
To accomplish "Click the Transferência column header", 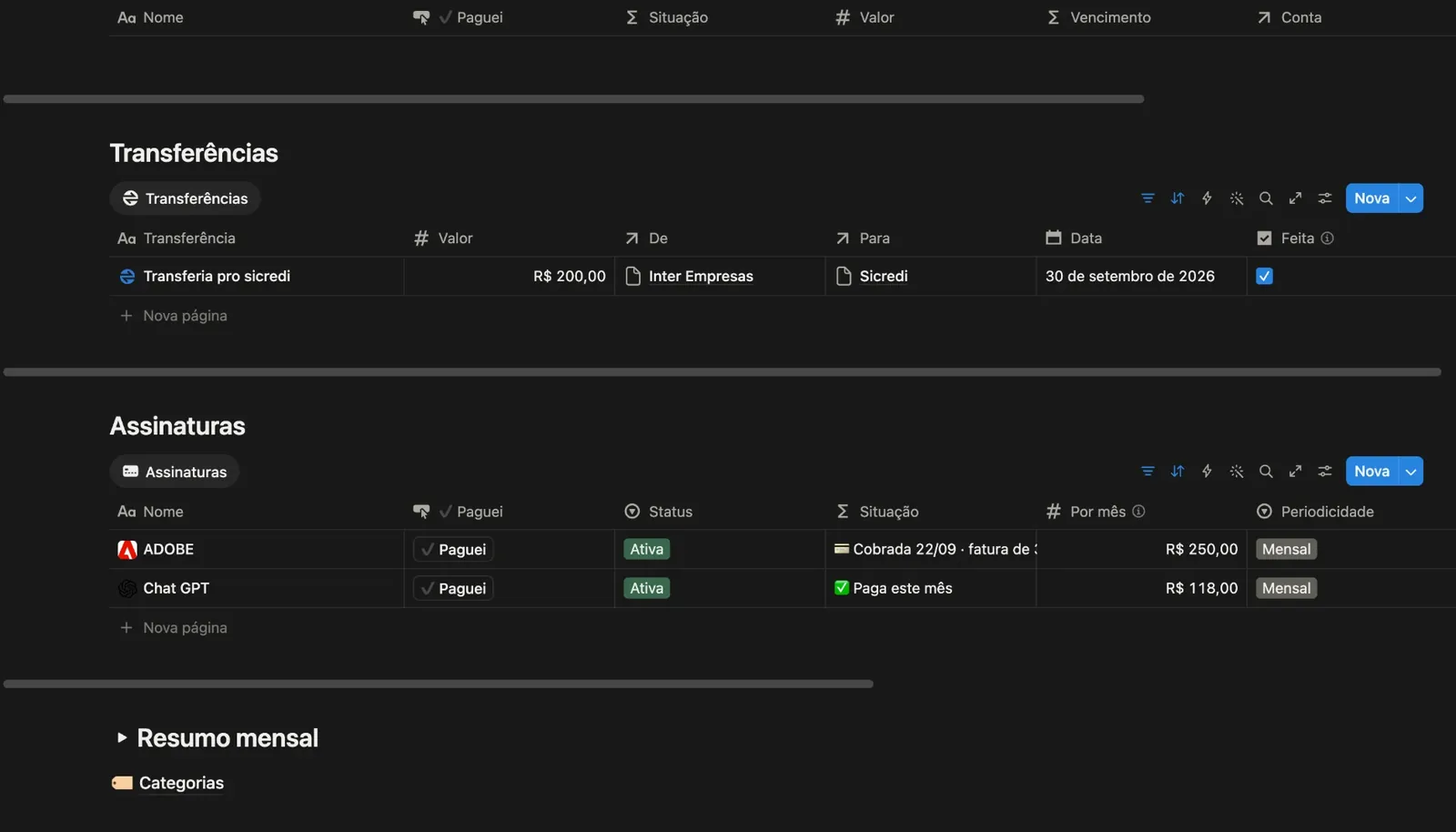I will click(256, 238).
